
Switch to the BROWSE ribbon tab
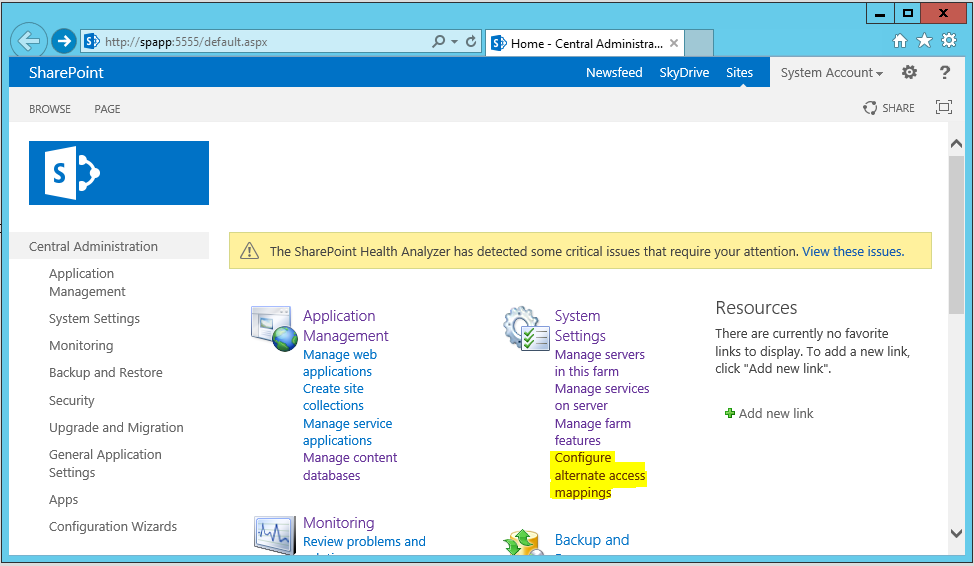click(50, 109)
